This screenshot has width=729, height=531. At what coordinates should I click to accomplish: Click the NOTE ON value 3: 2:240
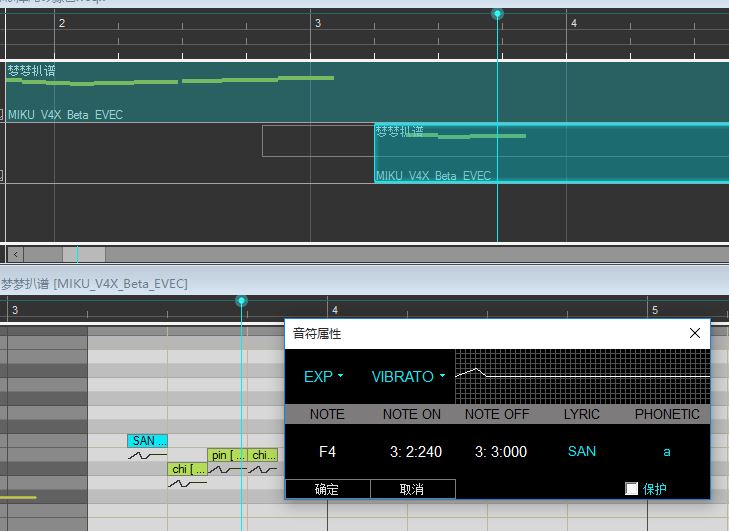[x=416, y=451]
